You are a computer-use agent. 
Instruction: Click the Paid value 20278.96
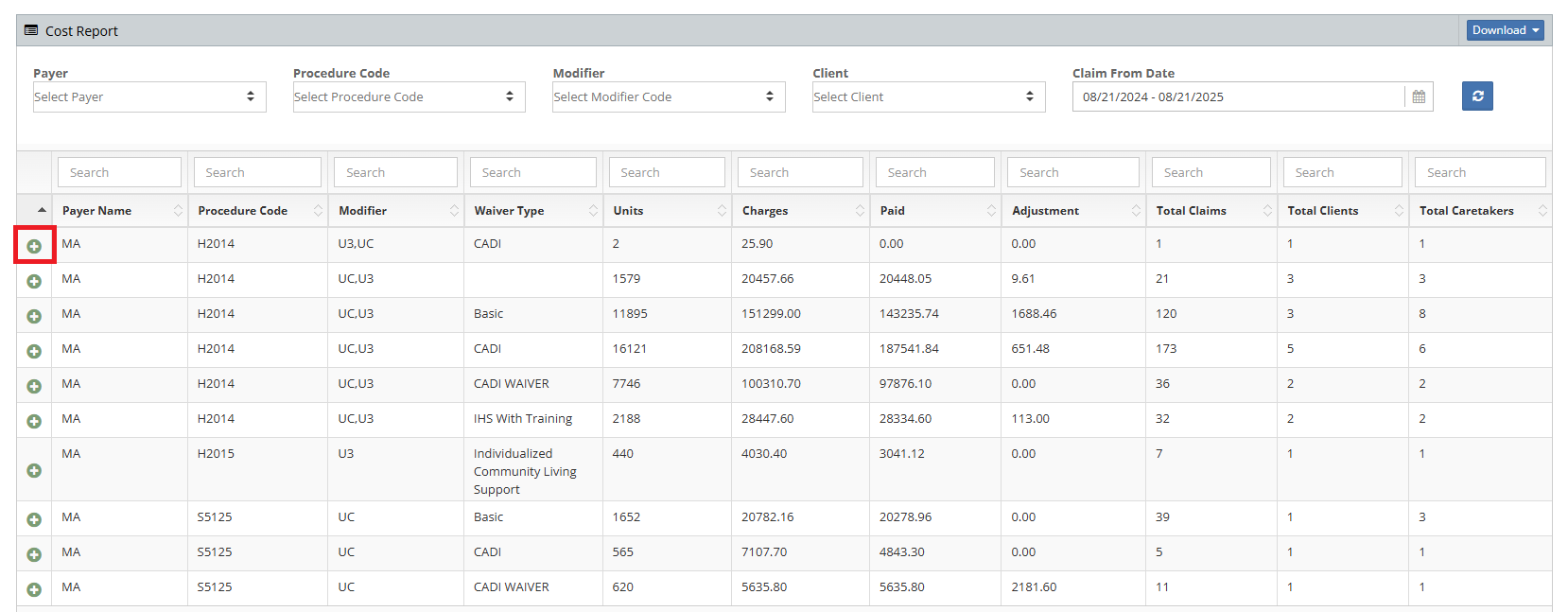pyautogui.click(x=905, y=517)
